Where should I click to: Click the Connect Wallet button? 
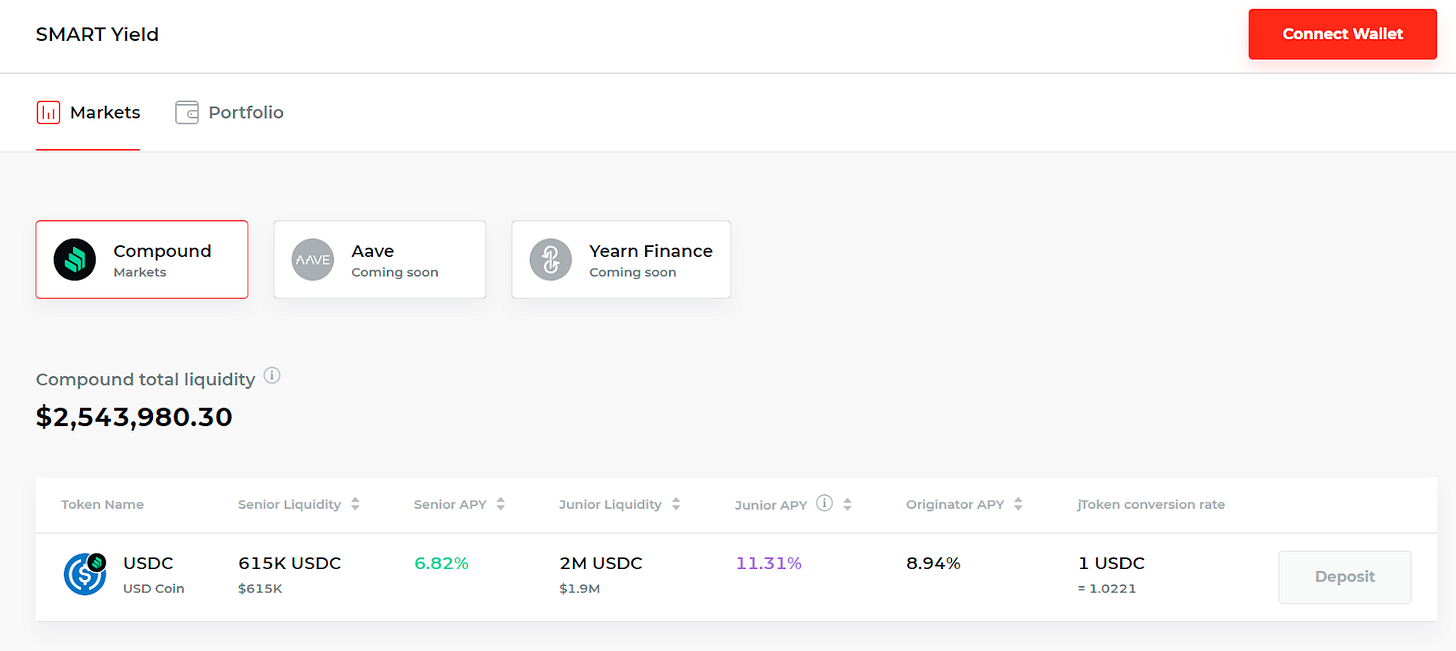(x=1342, y=34)
